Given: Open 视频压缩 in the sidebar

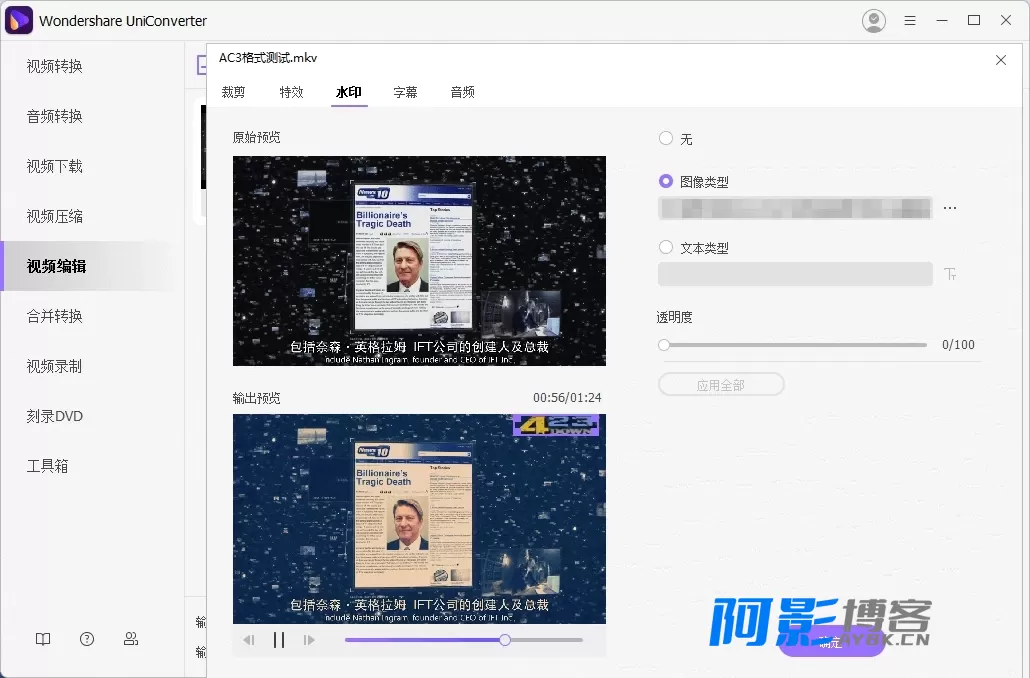Looking at the screenshot, I should (55, 216).
